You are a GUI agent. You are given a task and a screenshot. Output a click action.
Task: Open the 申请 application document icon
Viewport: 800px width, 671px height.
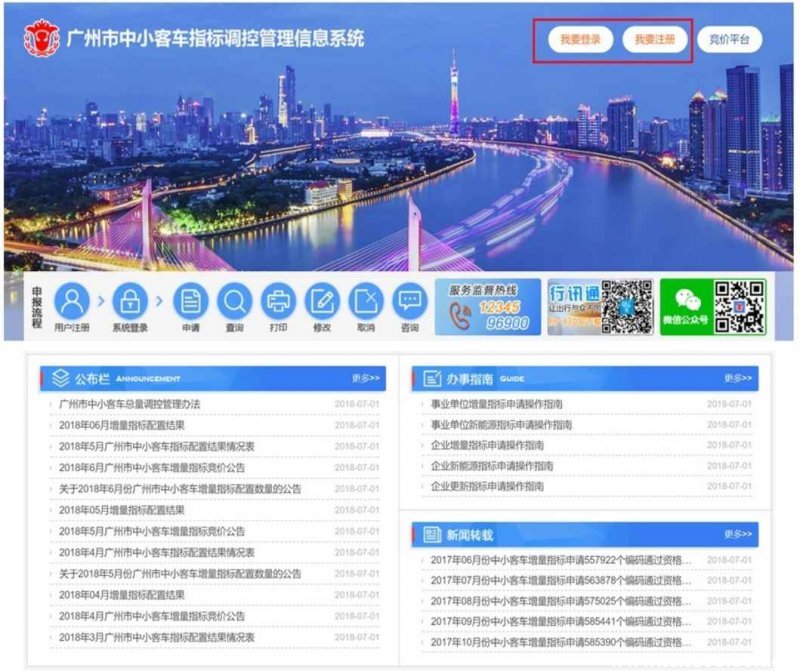click(190, 301)
